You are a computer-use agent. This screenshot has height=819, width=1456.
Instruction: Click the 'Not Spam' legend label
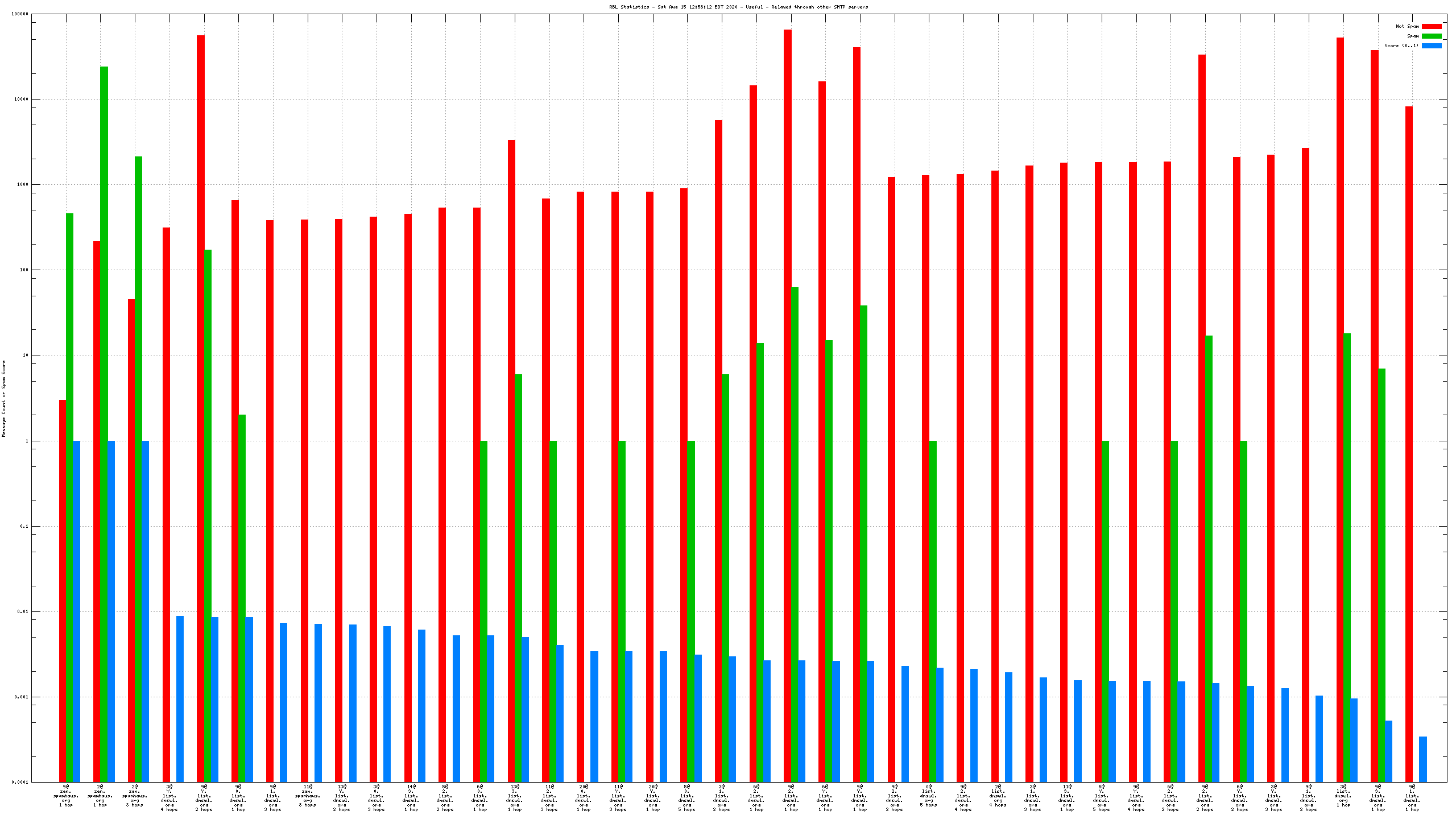[x=1407, y=26]
